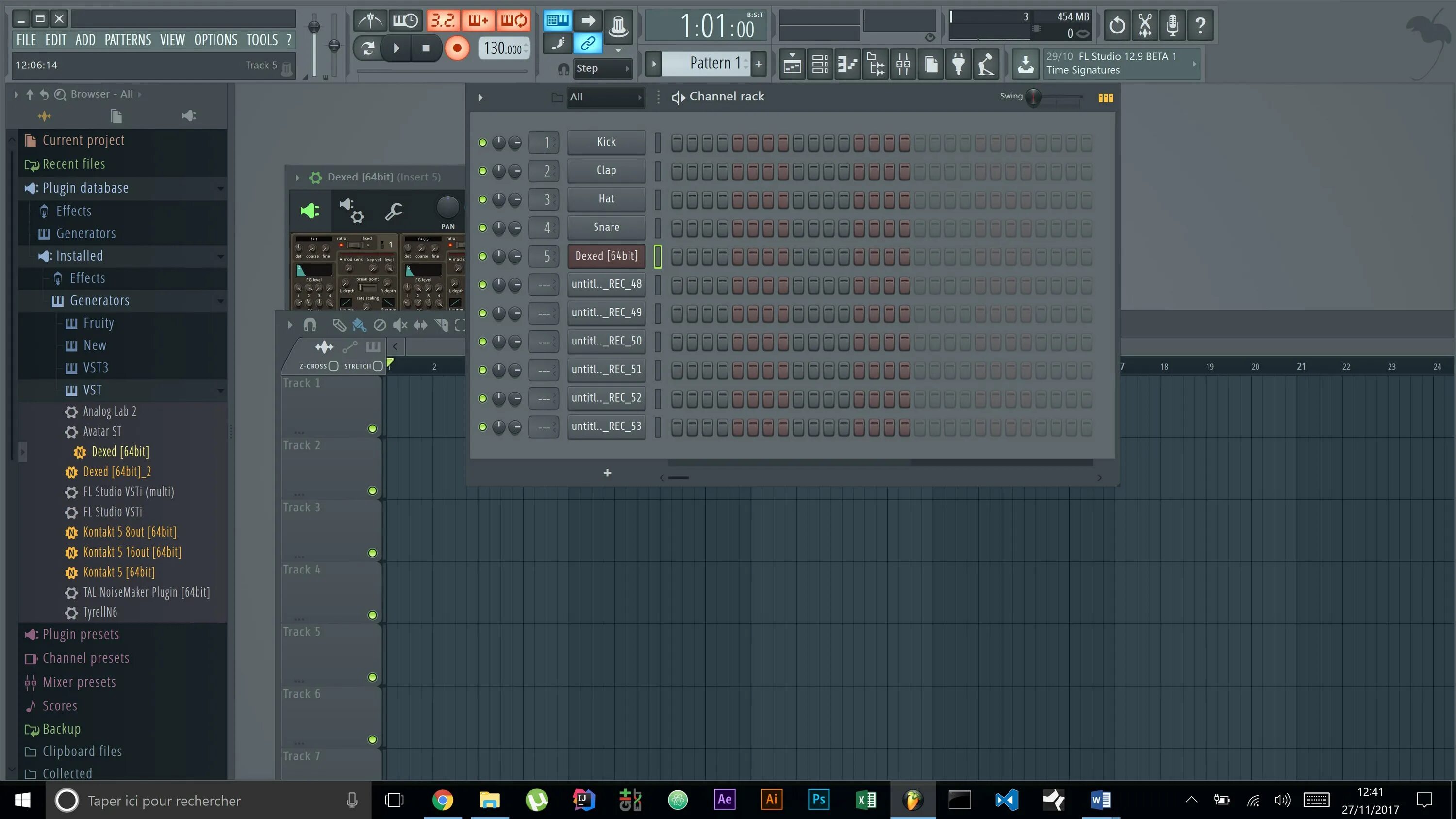Collapse the Installed section in the browser

(220, 256)
